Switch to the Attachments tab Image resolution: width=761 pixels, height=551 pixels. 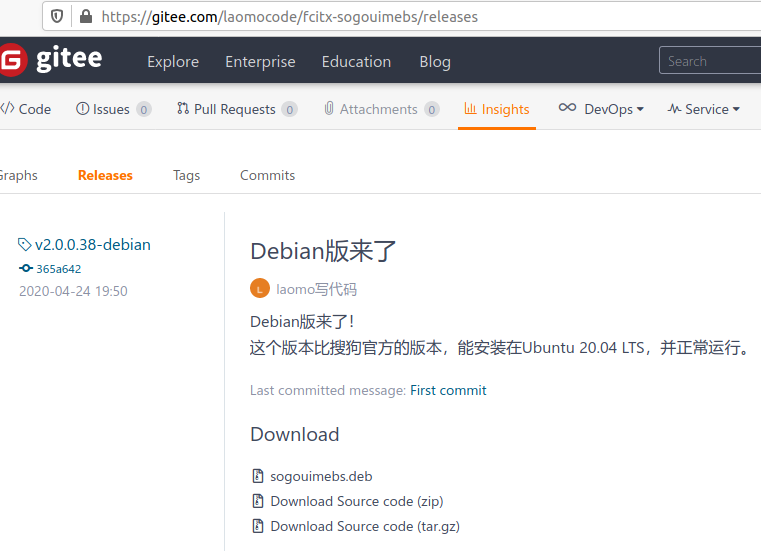[381, 109]
